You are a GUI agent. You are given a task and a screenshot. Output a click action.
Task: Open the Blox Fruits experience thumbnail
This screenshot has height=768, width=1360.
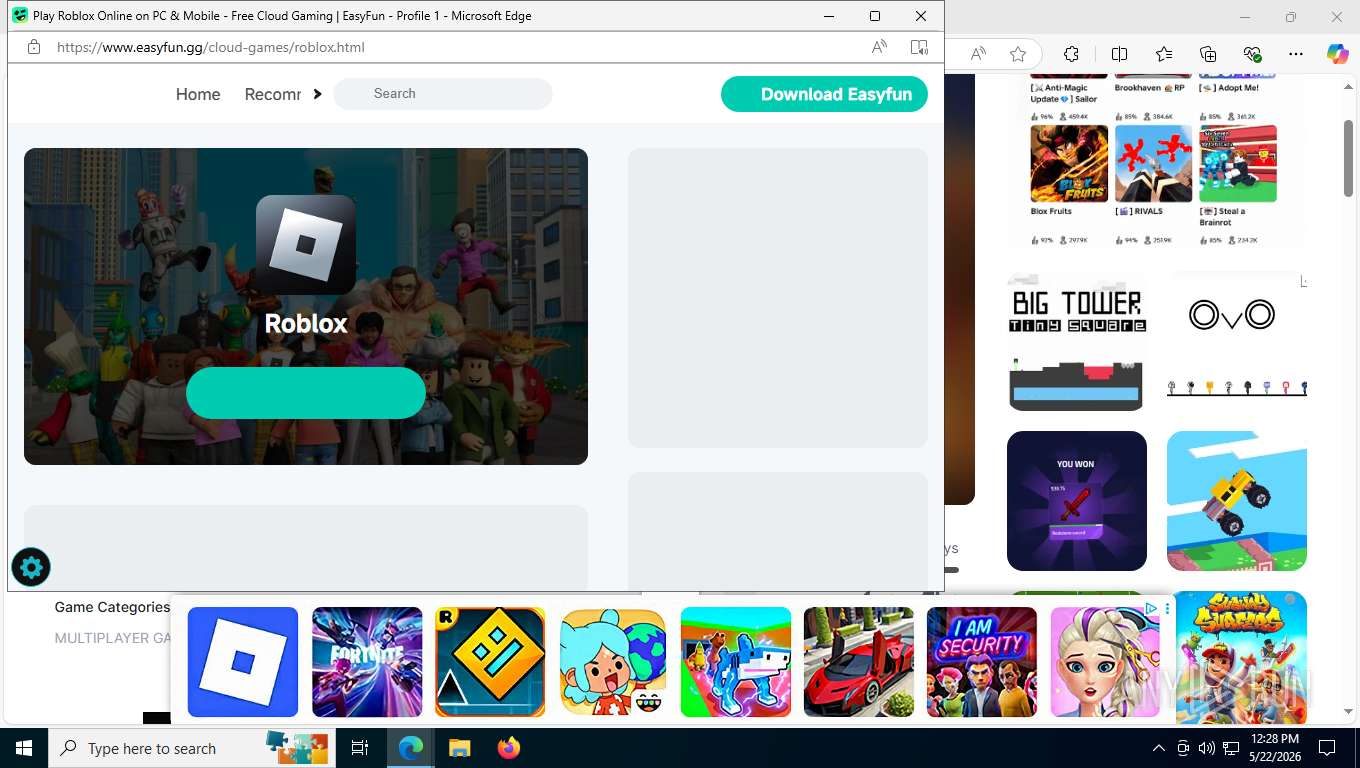tap(1070, 163)
